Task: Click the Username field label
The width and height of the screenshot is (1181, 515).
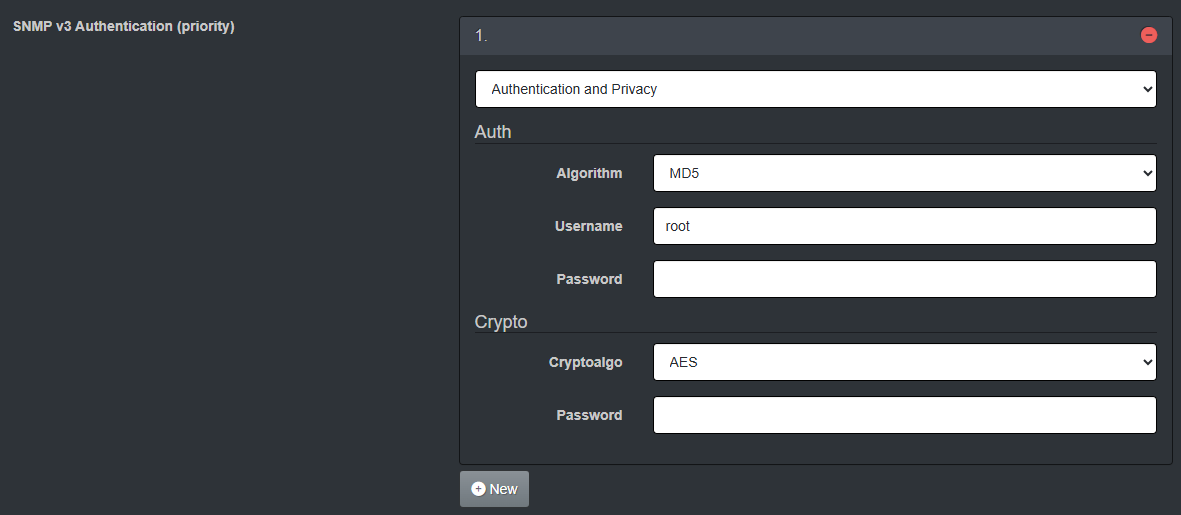Action: point(588,226)
